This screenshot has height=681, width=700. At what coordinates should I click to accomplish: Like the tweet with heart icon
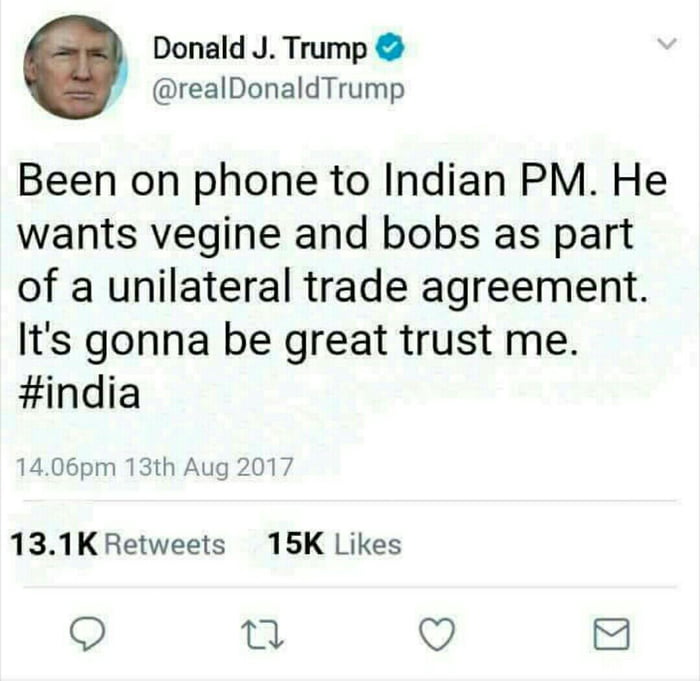[x=438, y=634]
